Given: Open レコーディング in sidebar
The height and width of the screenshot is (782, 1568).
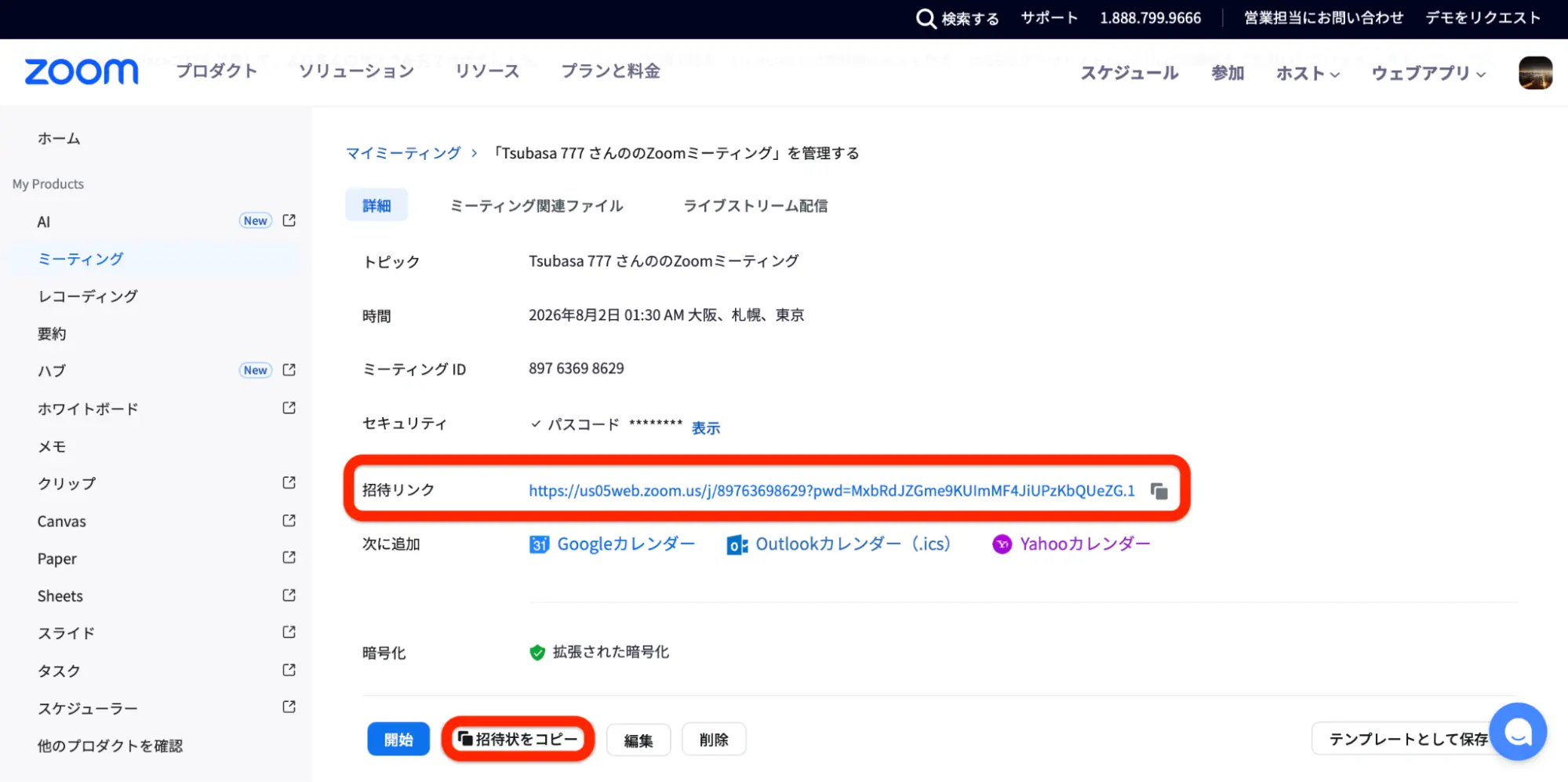Looking at the screenshot, I should pos(88,296).
